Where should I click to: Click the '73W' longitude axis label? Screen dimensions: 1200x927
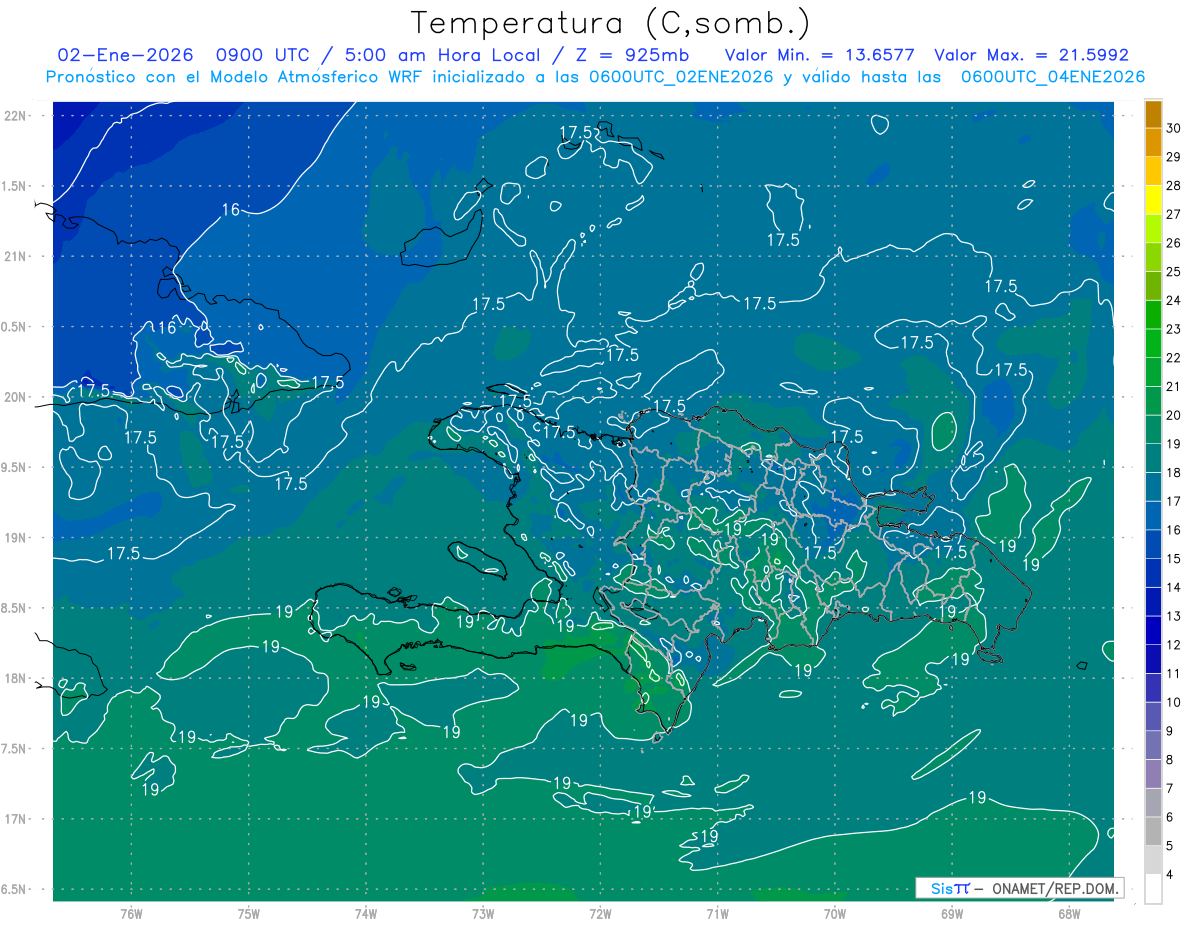(x=483, y=914)
